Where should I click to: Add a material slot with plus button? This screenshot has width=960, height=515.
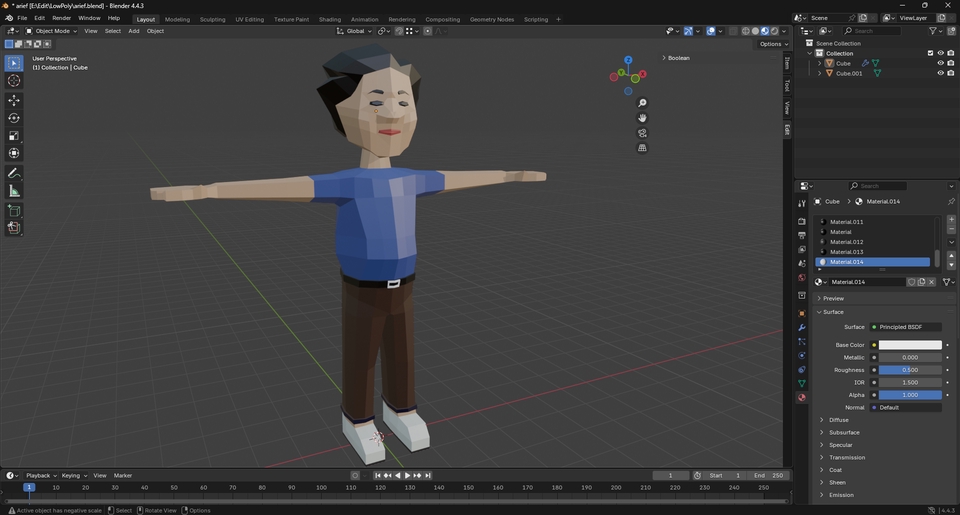[x=951, y=219]
